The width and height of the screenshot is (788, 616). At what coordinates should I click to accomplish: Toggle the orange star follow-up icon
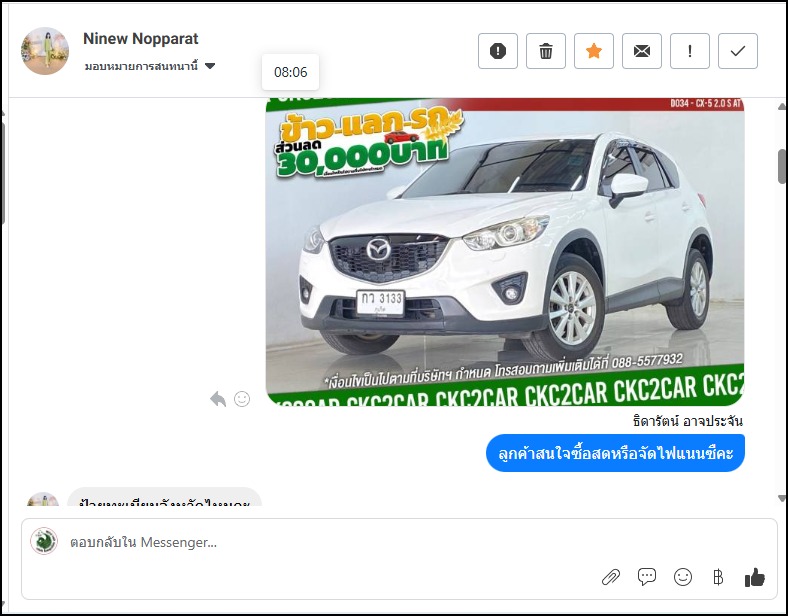594,51
